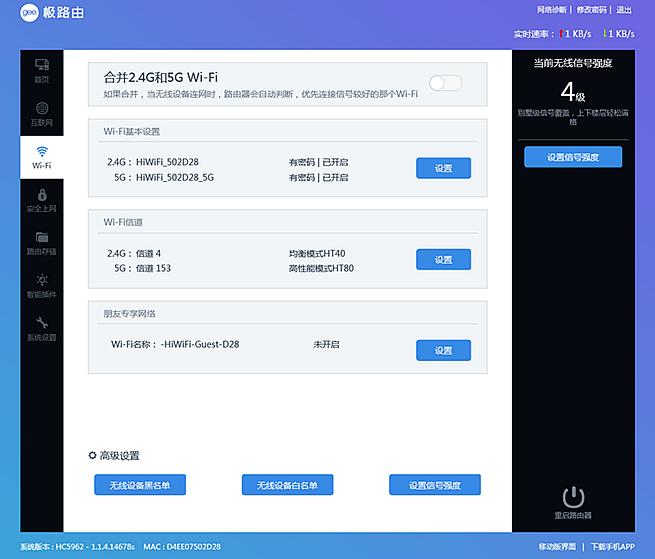Click the Wi-Fi信道 section title
Screen dimensions: 655x559
point(123,222)
